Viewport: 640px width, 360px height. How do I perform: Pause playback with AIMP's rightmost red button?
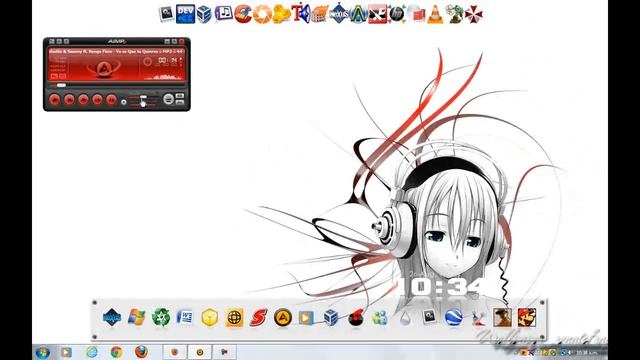111,99
